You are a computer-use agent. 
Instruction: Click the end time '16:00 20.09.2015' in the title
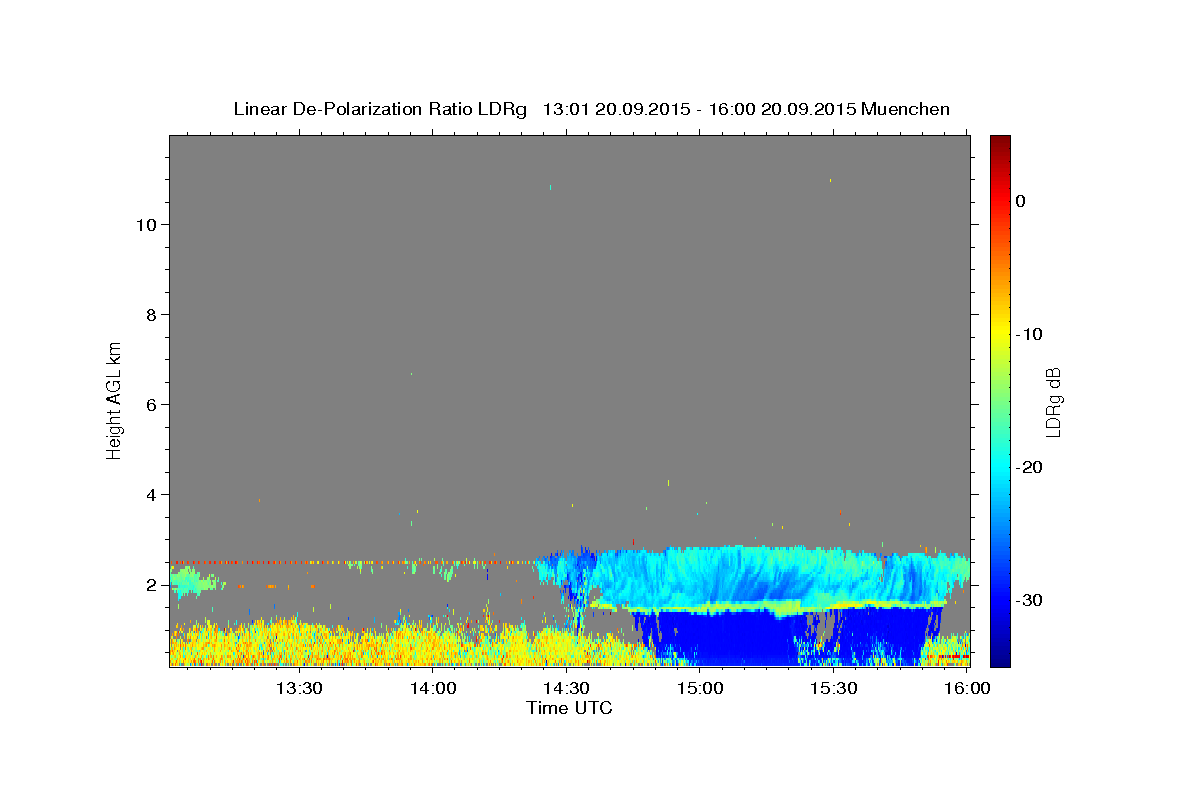(780, 109)
